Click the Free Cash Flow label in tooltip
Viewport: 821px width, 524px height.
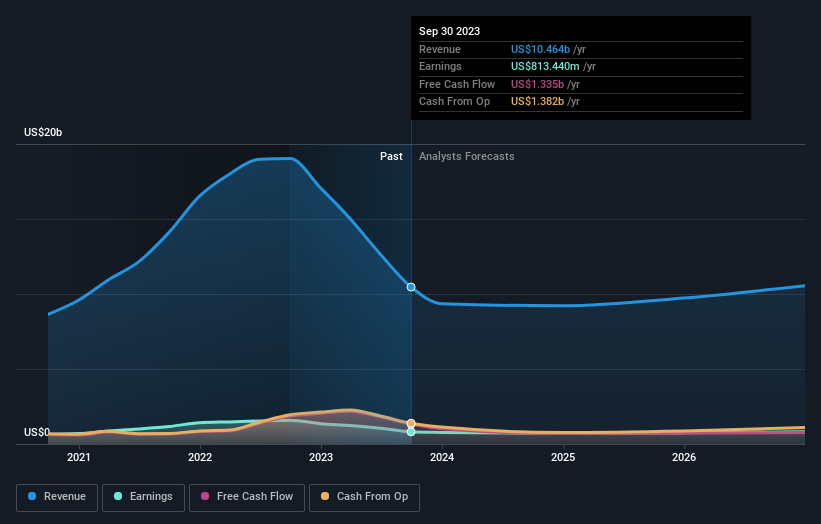457,84
